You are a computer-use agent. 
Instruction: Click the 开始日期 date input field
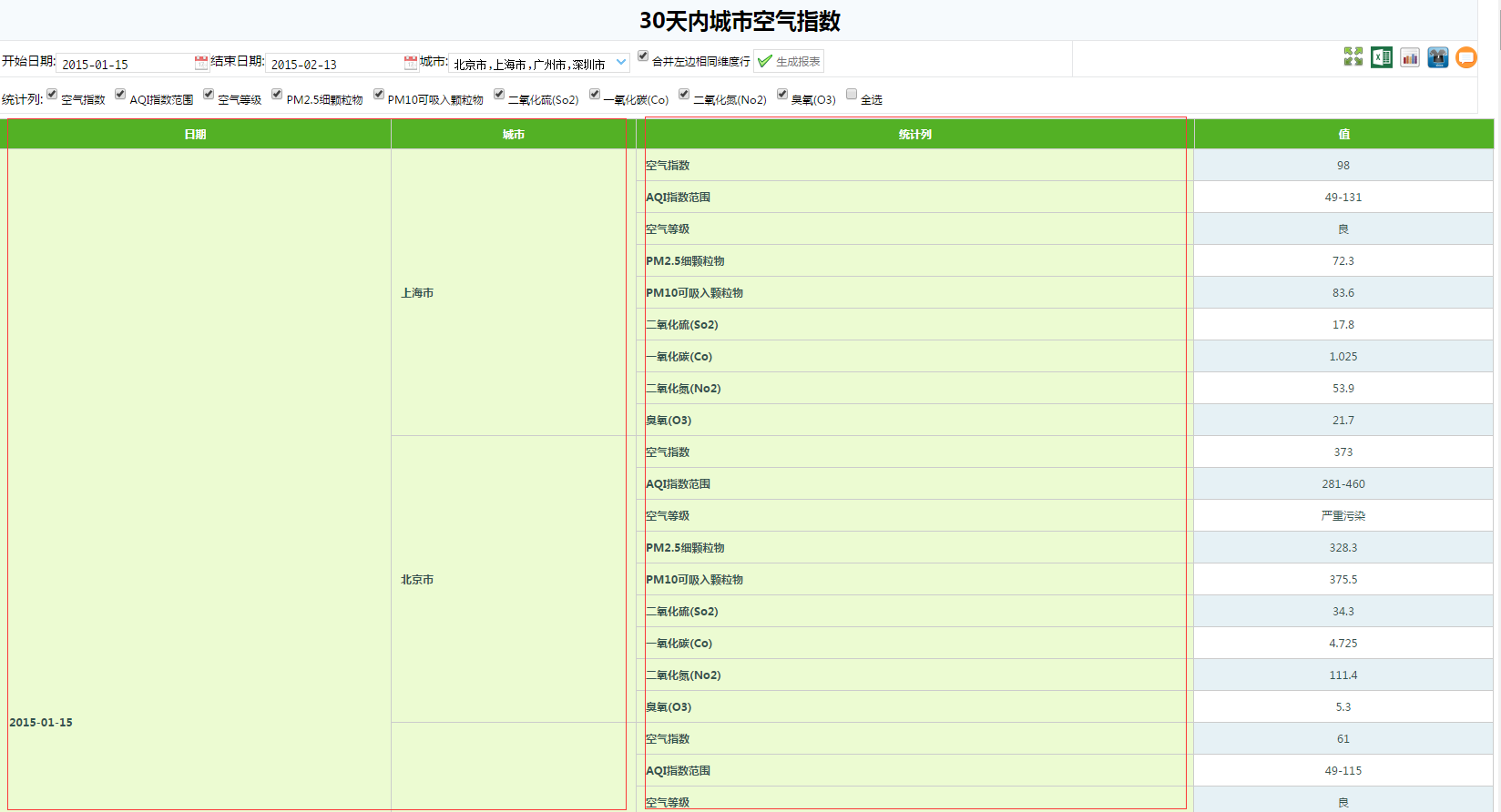[x=125, y=64]
